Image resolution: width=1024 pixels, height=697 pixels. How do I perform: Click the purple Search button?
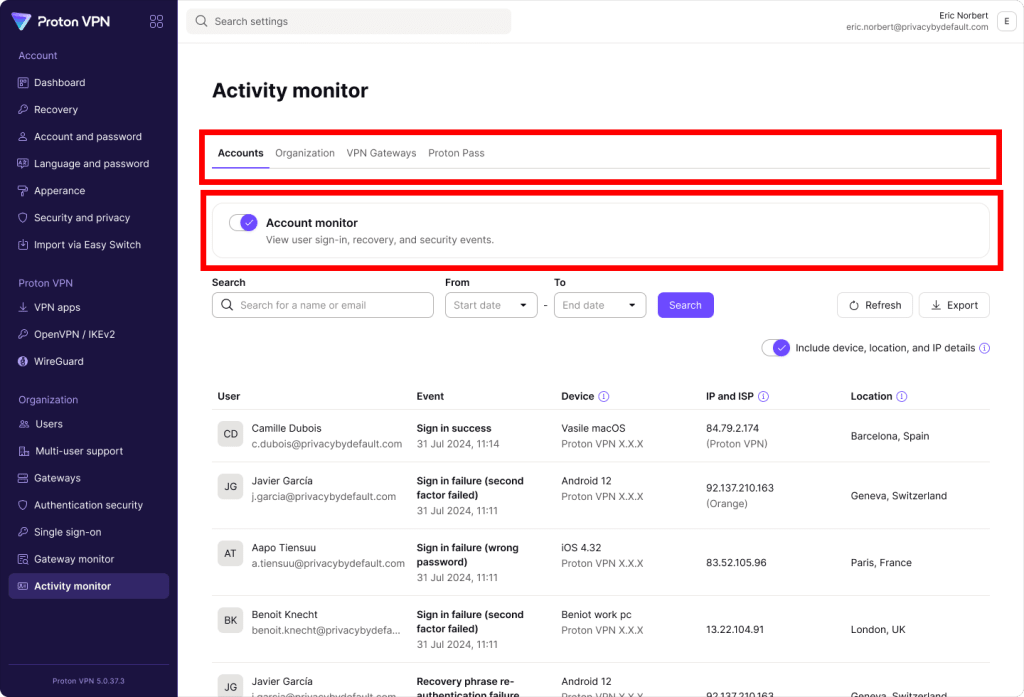685,305
